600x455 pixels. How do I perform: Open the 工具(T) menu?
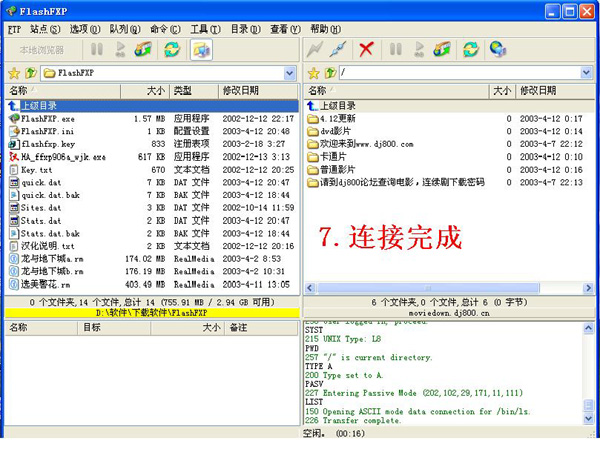pyautogui.click(x=204, y=29)
